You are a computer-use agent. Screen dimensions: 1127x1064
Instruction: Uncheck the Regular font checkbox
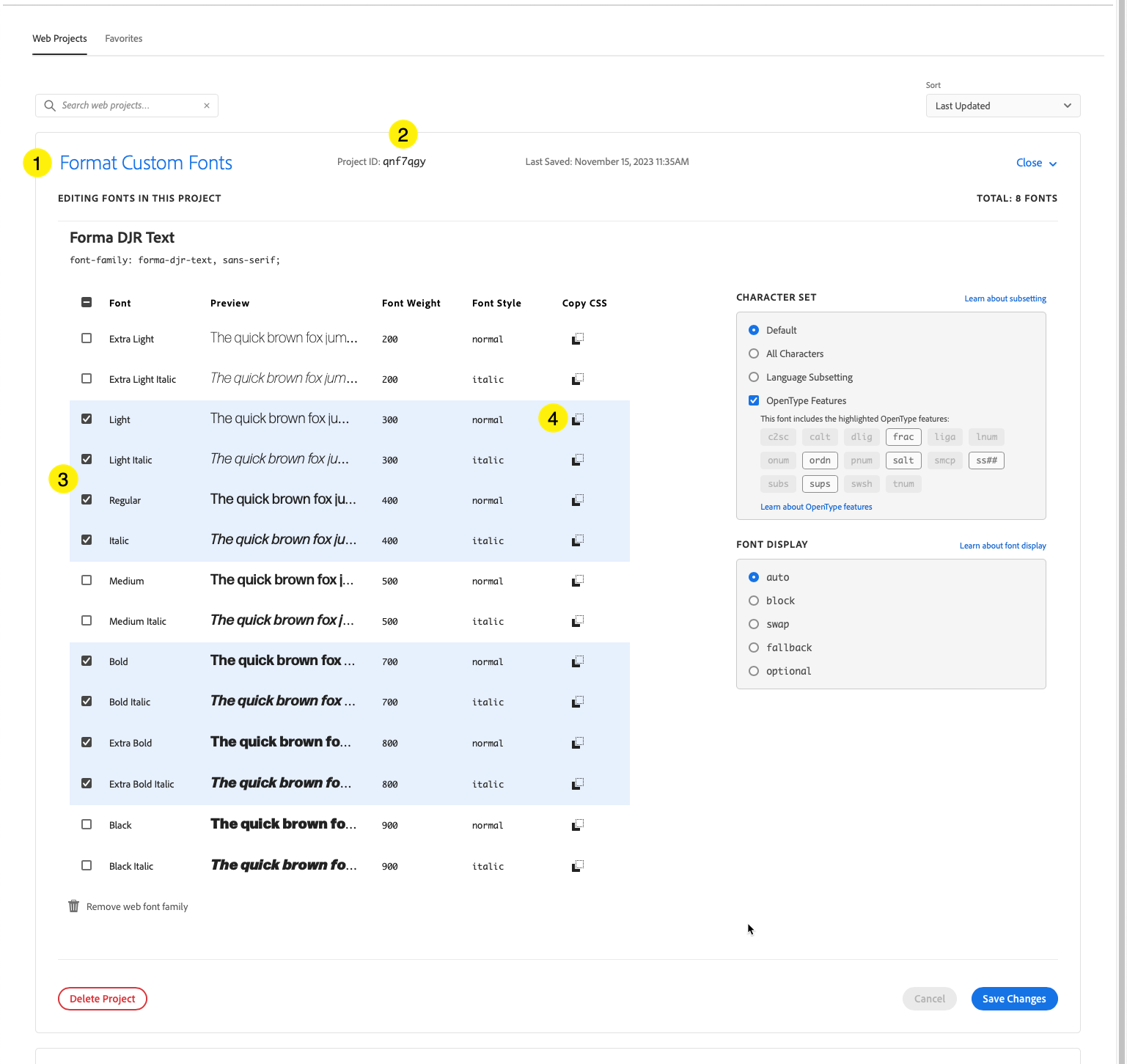[x=87, y=499]
